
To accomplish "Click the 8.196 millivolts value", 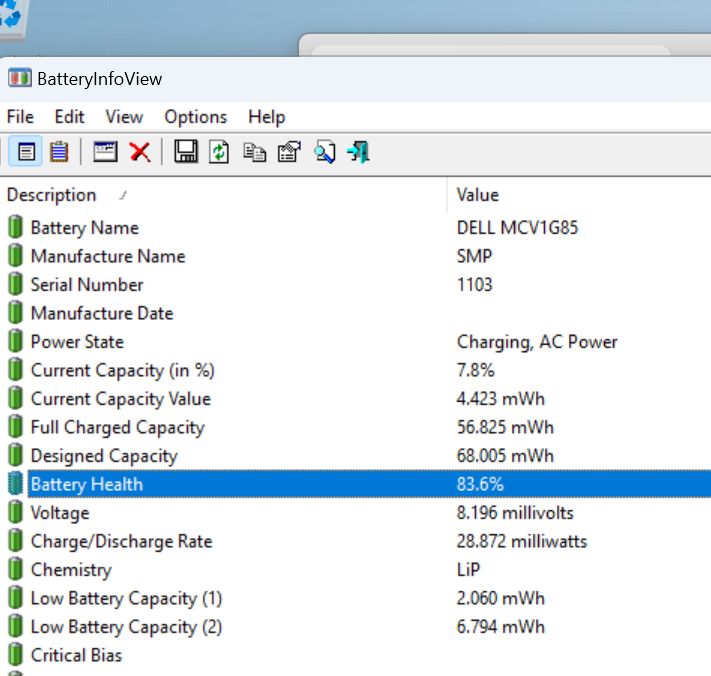I will (x=515, y=513).
